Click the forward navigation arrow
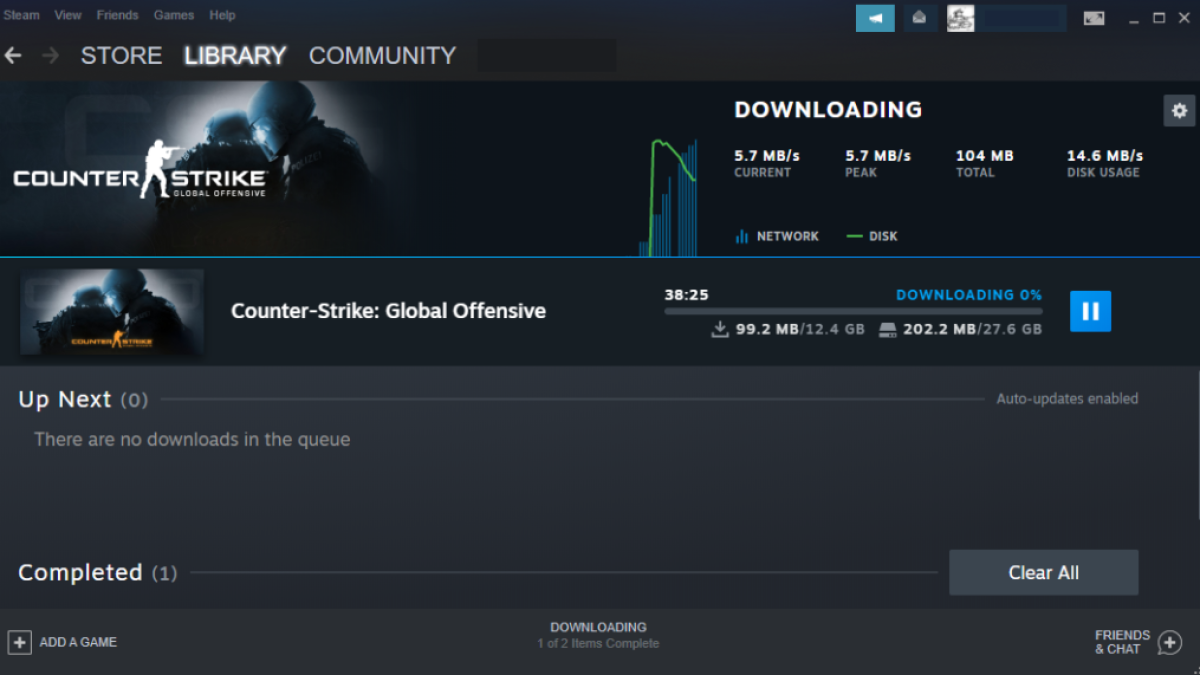1200x675 pixels. point(50,56)
